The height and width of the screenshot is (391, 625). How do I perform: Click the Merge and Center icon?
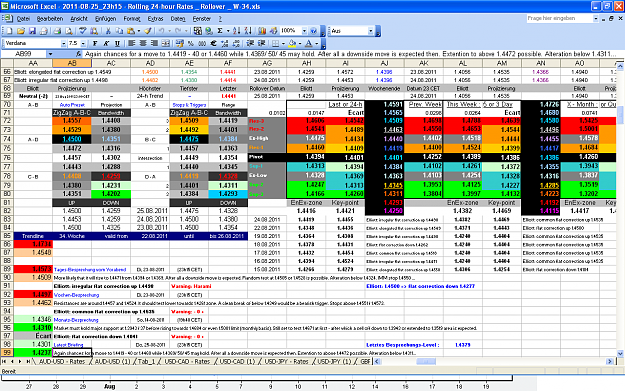pos(166,43)
